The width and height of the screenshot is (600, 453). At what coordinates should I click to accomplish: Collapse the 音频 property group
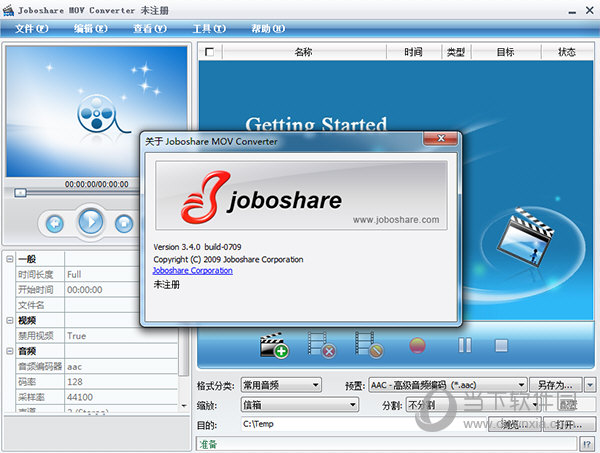(x=10, y=351)
